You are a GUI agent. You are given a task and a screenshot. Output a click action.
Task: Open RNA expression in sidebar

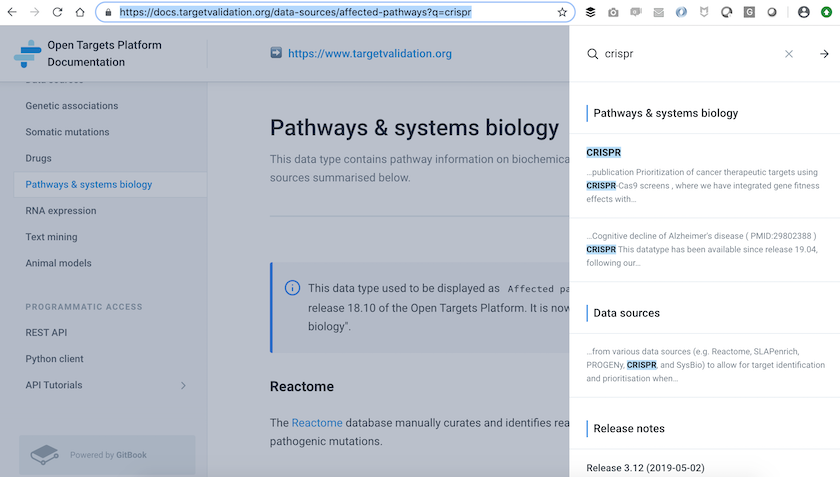61,211
